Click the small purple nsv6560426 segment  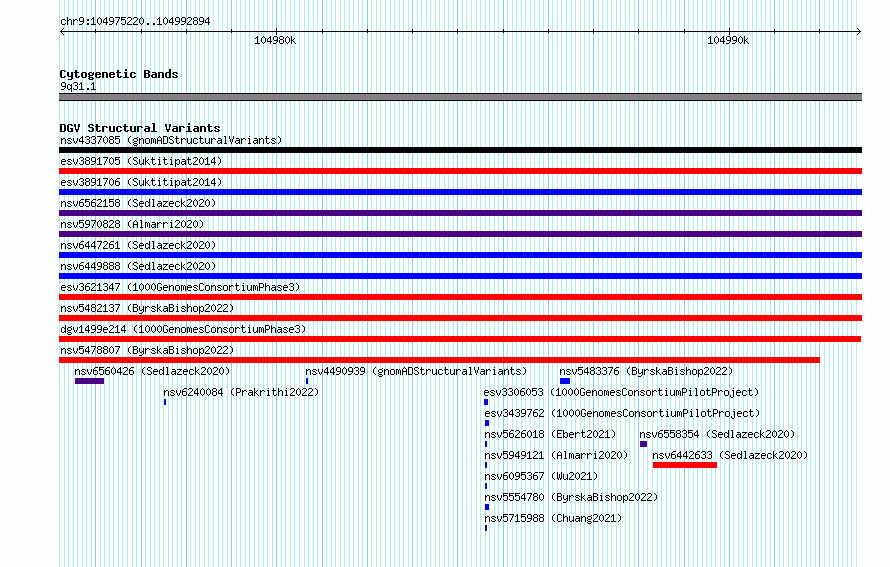90,381
